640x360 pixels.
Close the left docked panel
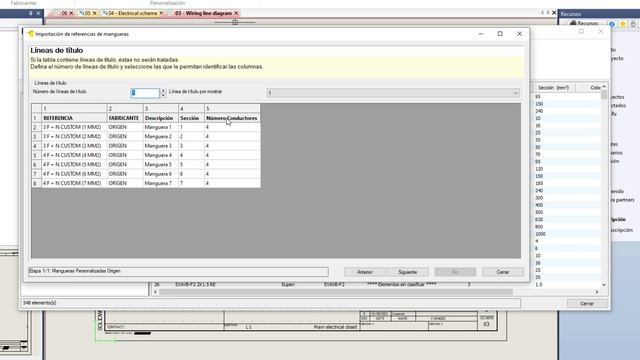point(38,13)
